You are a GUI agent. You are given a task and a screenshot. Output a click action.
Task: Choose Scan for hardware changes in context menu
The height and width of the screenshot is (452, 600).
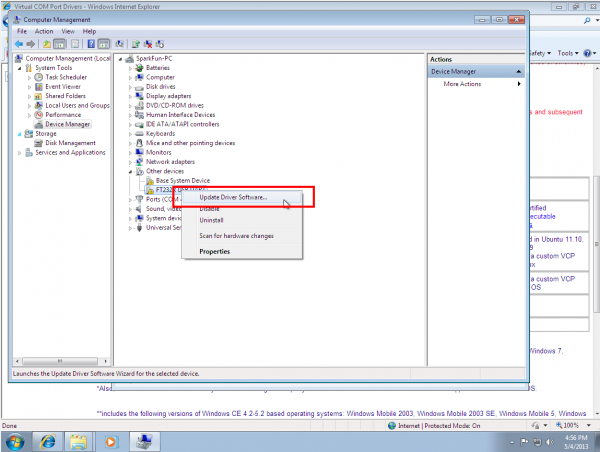(243, 236)
